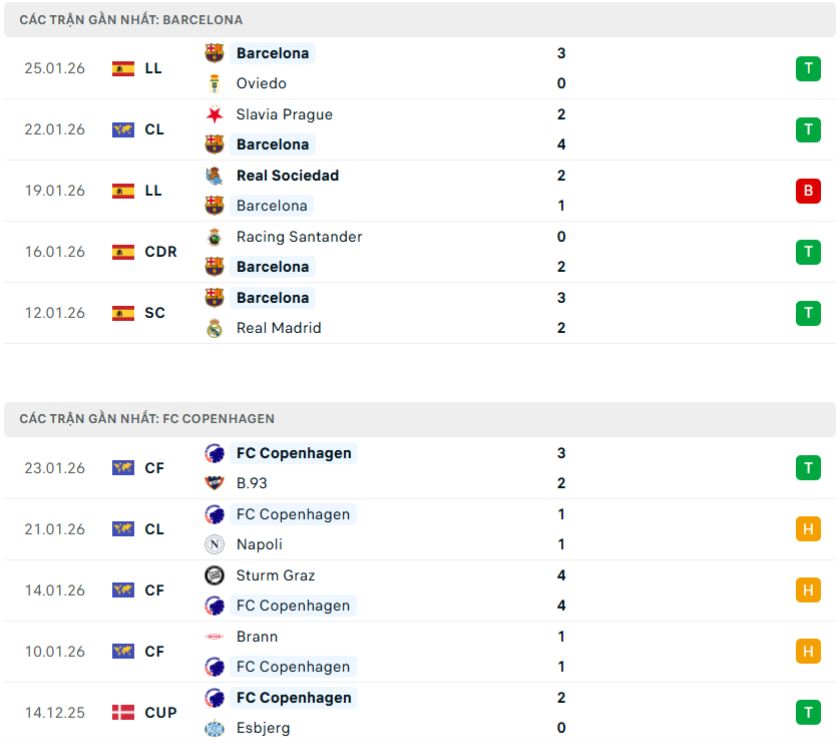The width and height of the screenshot is (840, 743).
Task: Click the Oviedo club crest icon
Action: click(214, 84)
